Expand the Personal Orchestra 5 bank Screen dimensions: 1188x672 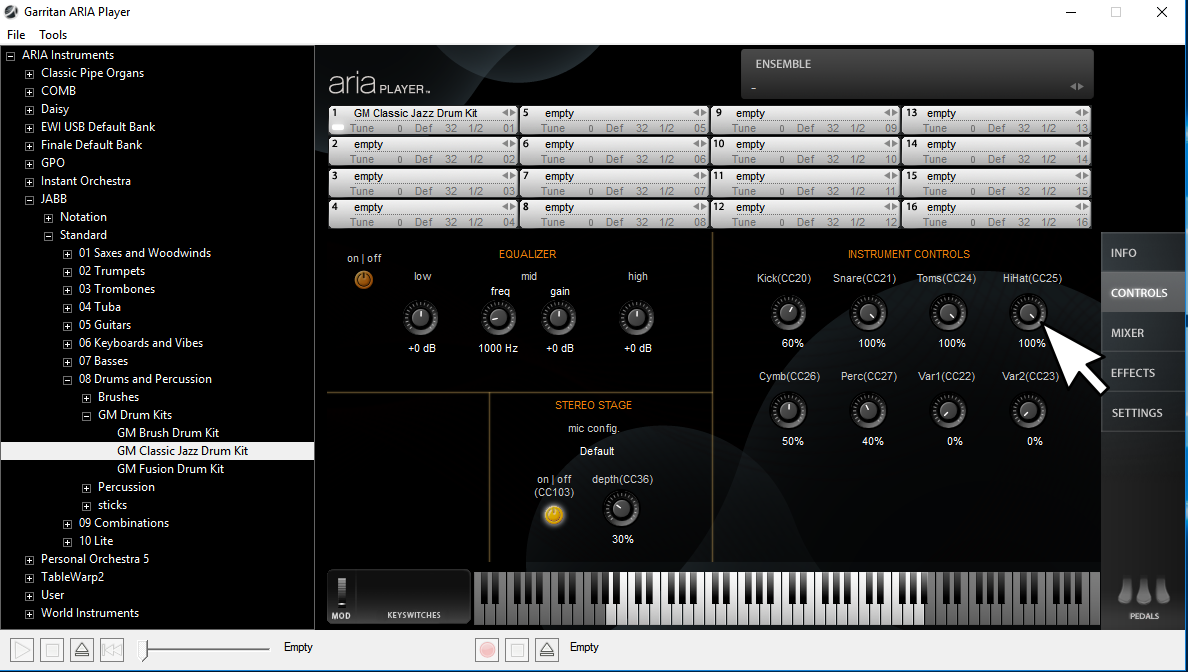click(30, 559)
